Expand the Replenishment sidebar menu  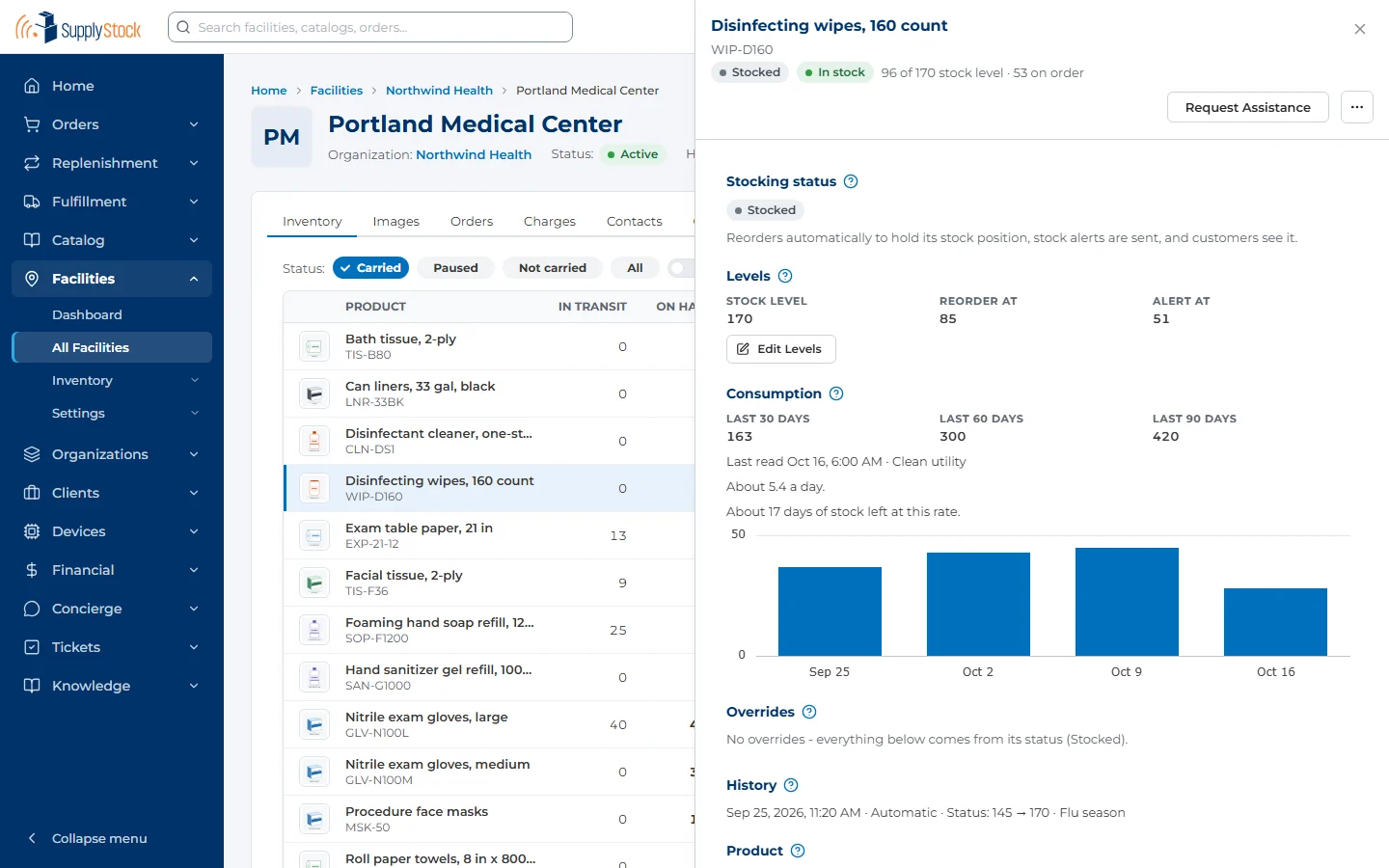coord(112,163)
